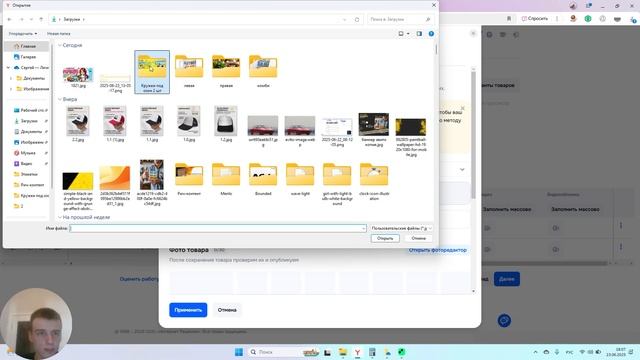640x360 pixels.
Task: Expand the Документы tree node under OneDrive
Action: click(x=11, y=78)
